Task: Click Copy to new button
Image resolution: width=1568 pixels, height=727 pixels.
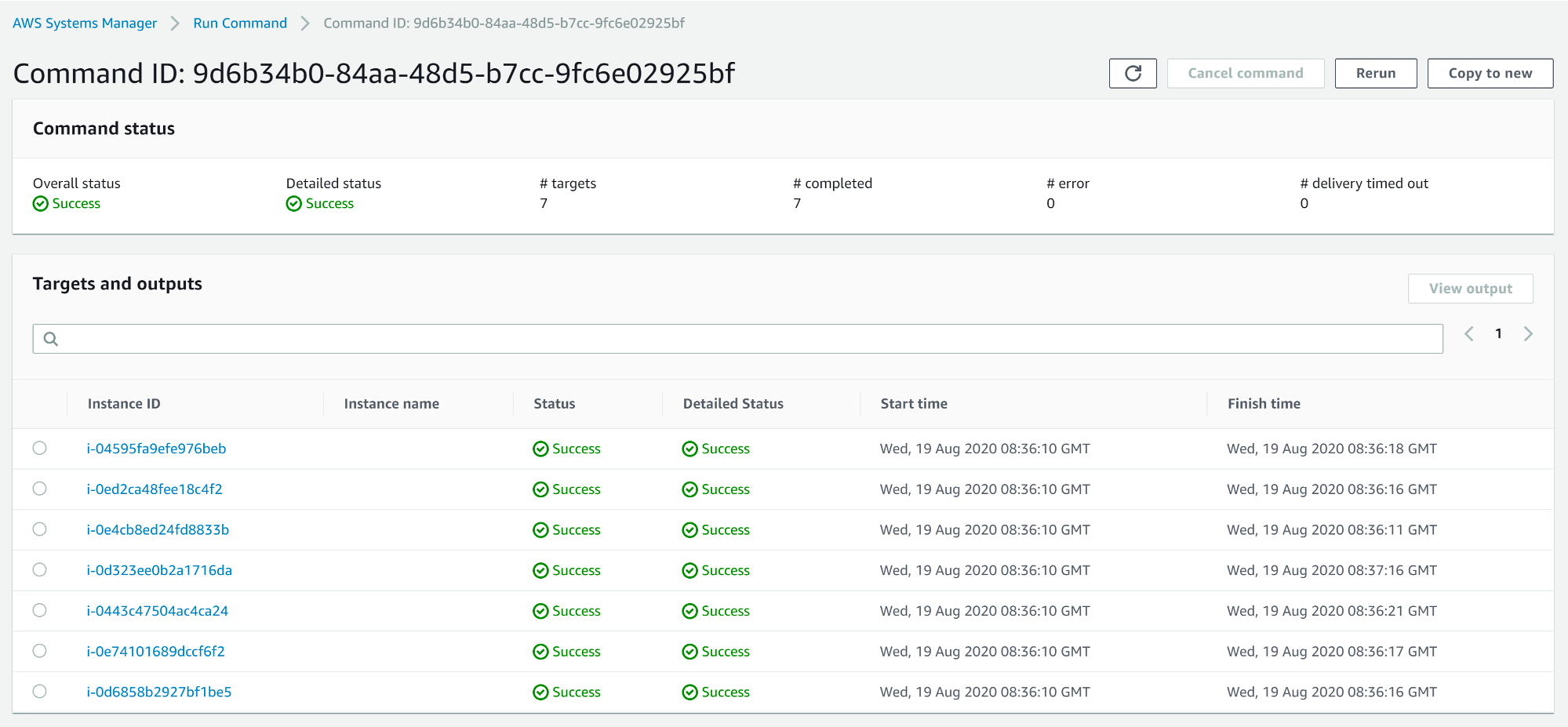Action: click(1490, 73)
